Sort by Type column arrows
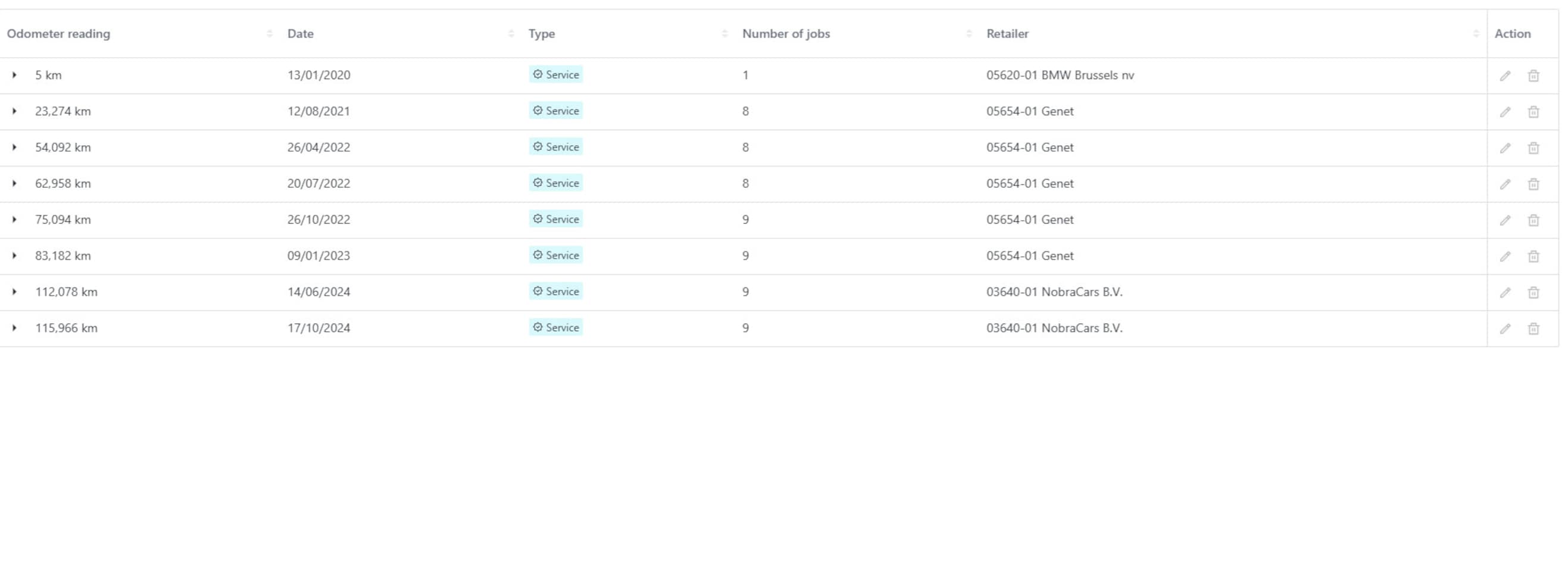The width and height of the screenshot is (1568, 571). [x=724, y=34]
